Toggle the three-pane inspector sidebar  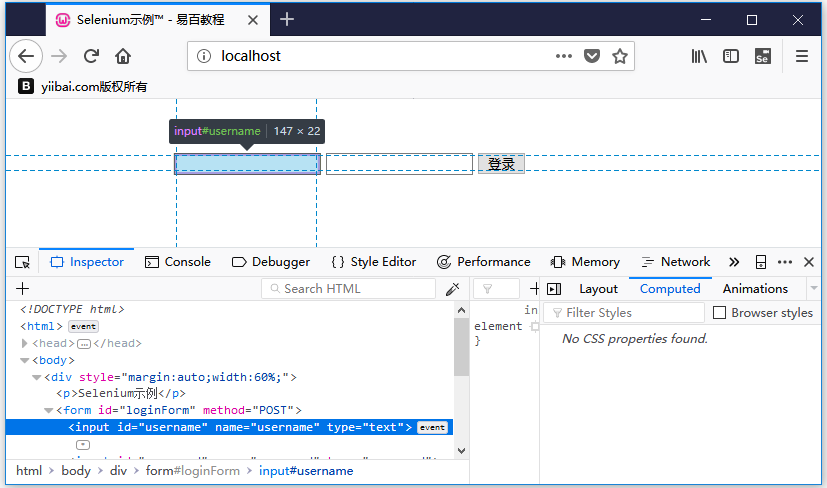(x=554, y=289)
